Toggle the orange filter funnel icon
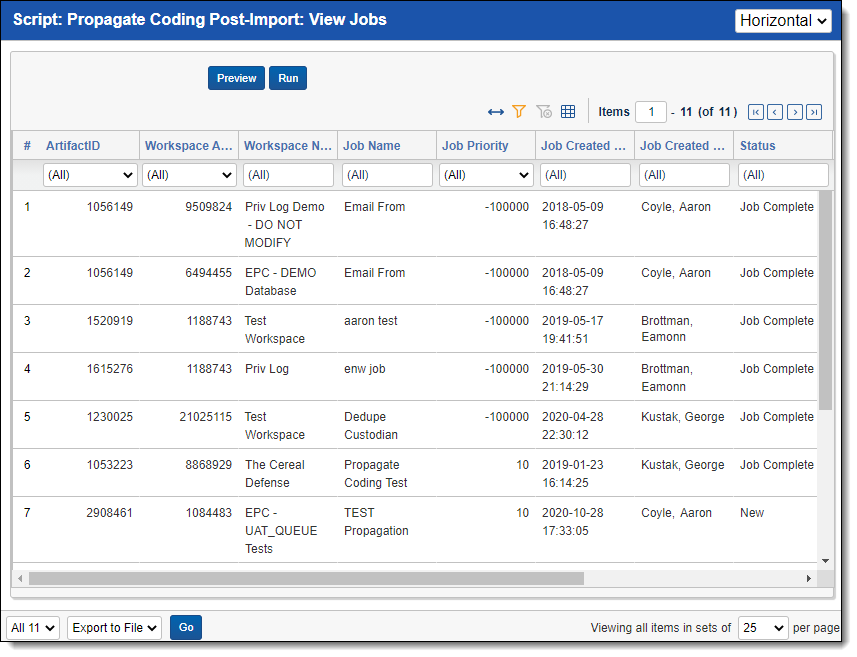This screenshot has height=657, width=857. [x=519, y=112]
